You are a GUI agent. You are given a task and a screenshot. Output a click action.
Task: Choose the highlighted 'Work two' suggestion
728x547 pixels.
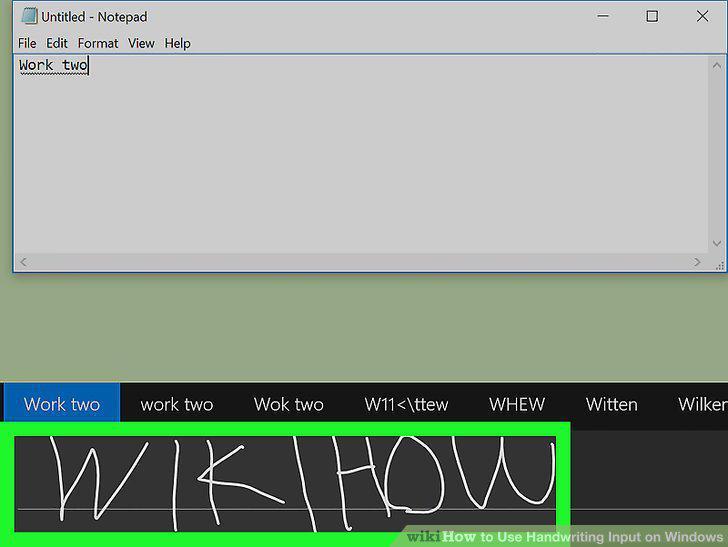62,403
